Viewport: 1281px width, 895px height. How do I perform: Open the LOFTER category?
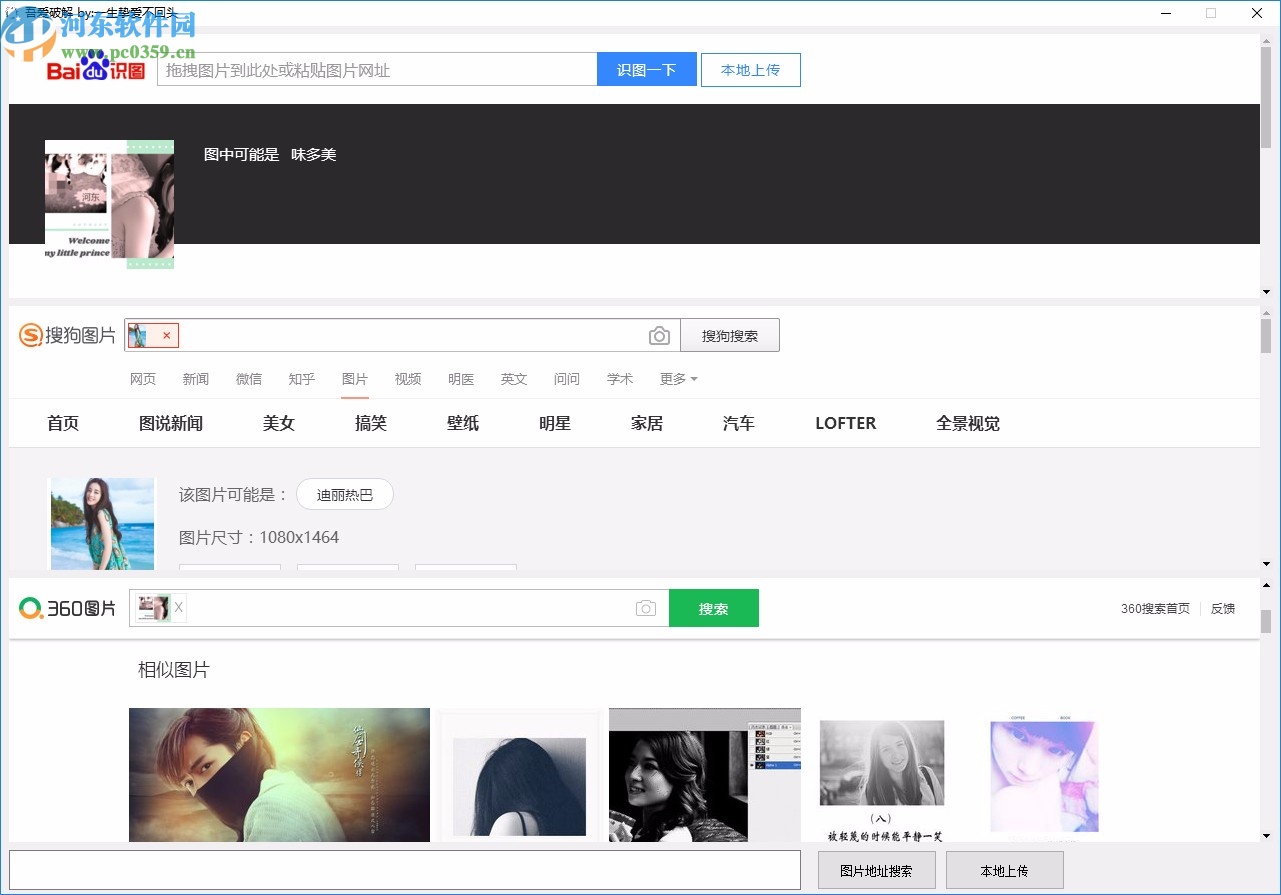coord(845,423)
